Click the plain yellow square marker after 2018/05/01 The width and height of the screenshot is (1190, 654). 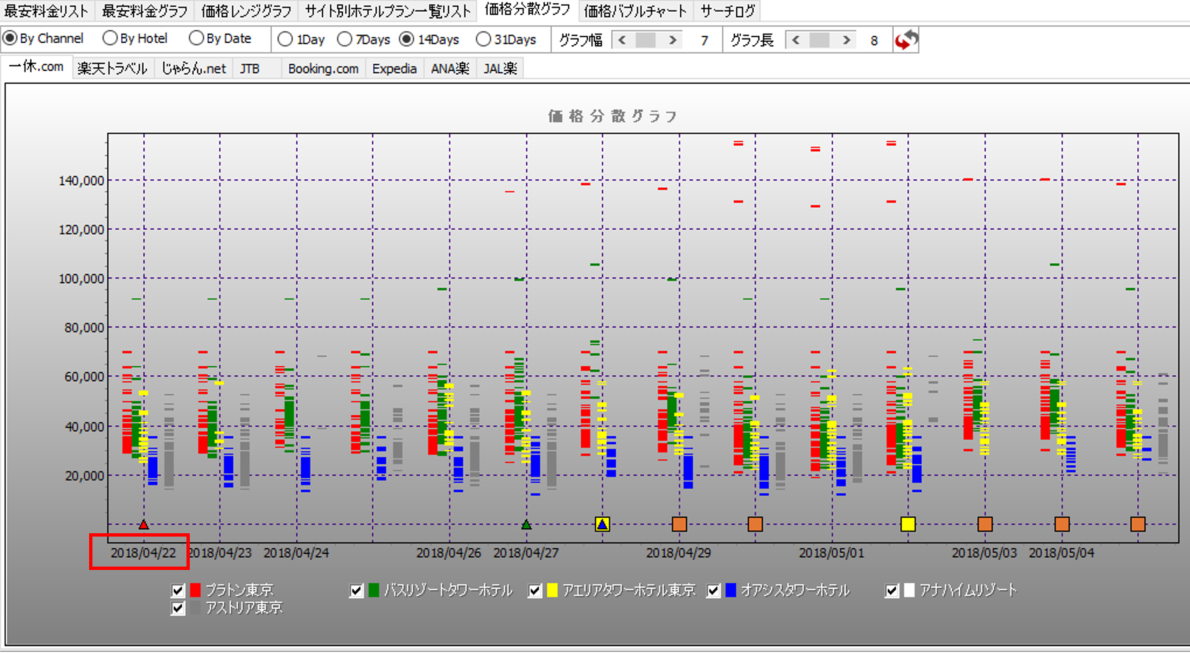pos(908,524)
